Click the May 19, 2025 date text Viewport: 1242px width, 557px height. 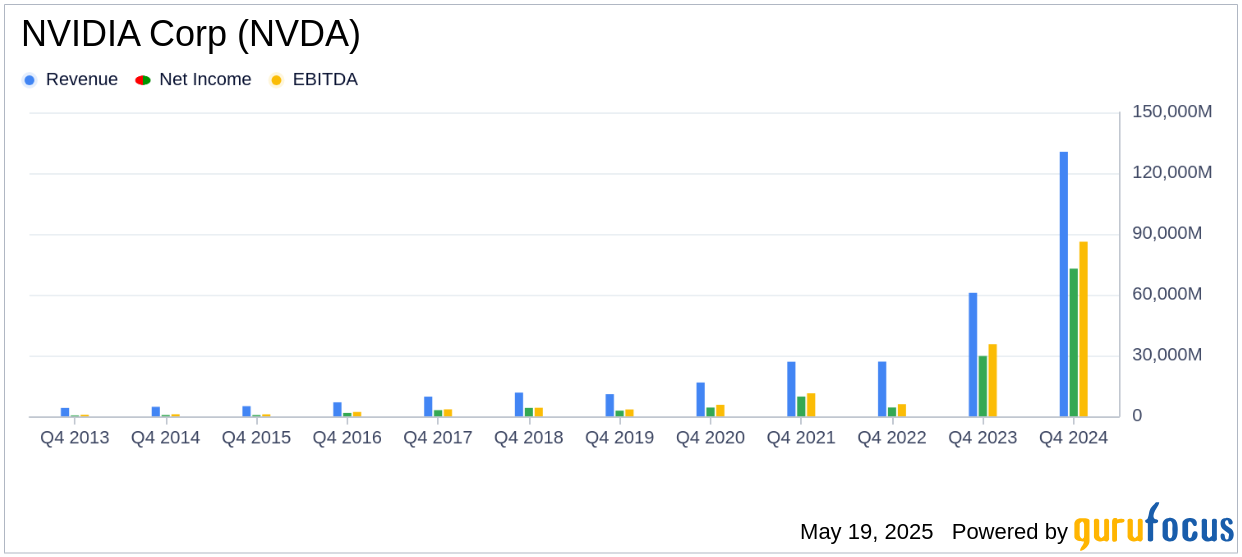pos(866,532)
